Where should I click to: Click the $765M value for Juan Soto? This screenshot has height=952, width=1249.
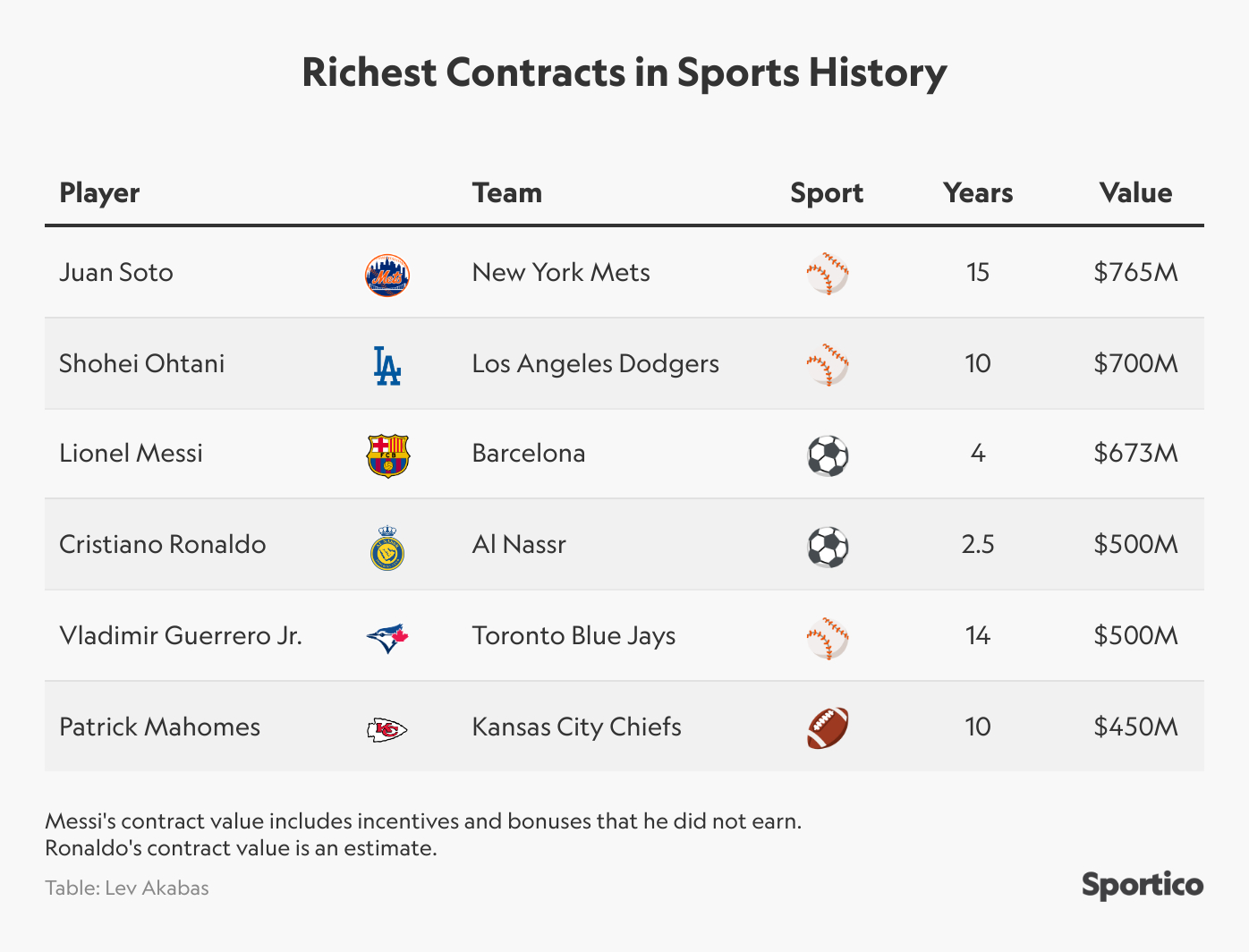(1135, 273)
